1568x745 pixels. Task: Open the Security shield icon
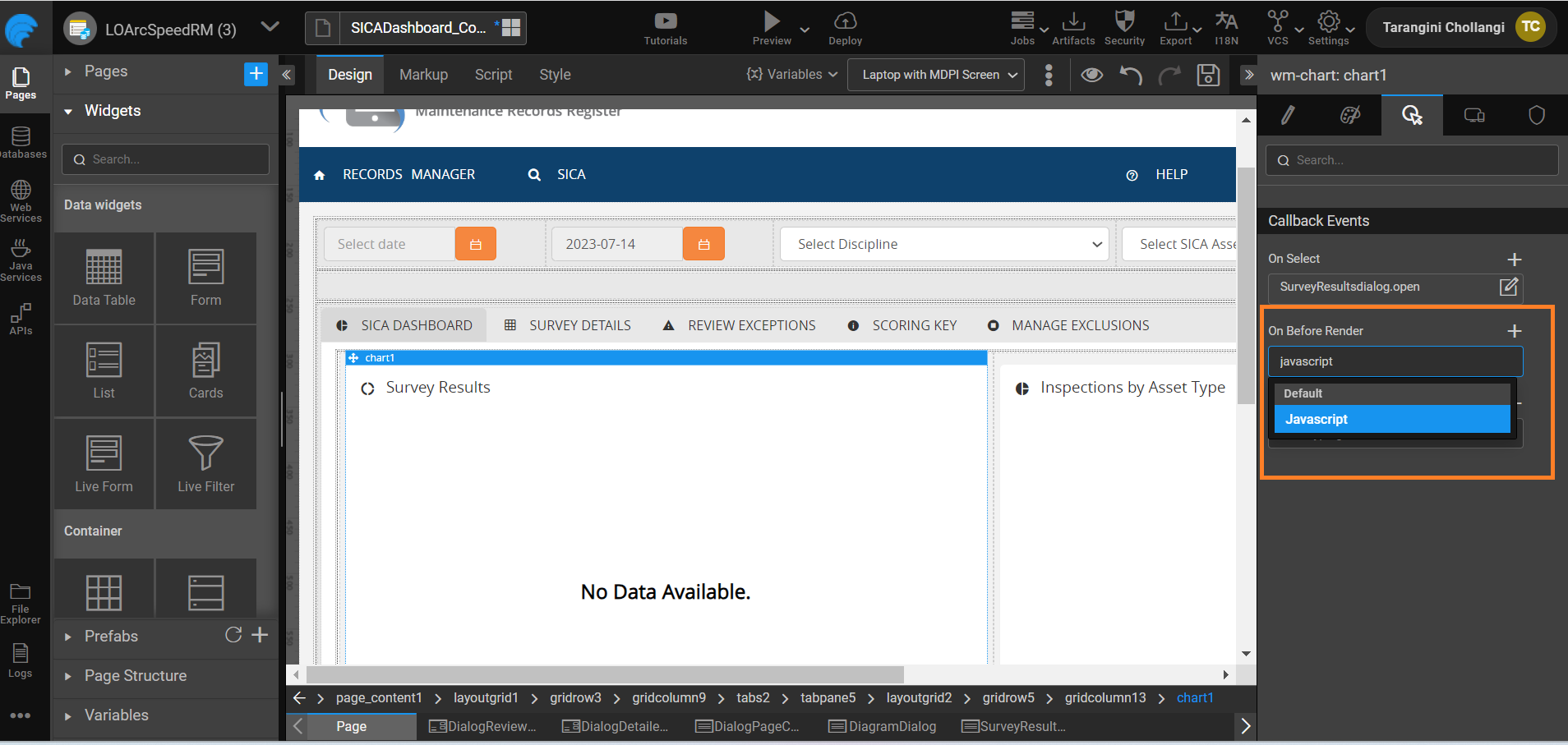(1124, 28)
